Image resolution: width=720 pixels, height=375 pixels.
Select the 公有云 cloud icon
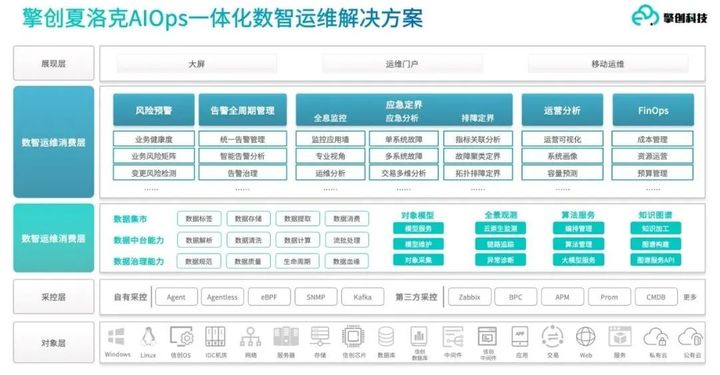coord(691,336)
